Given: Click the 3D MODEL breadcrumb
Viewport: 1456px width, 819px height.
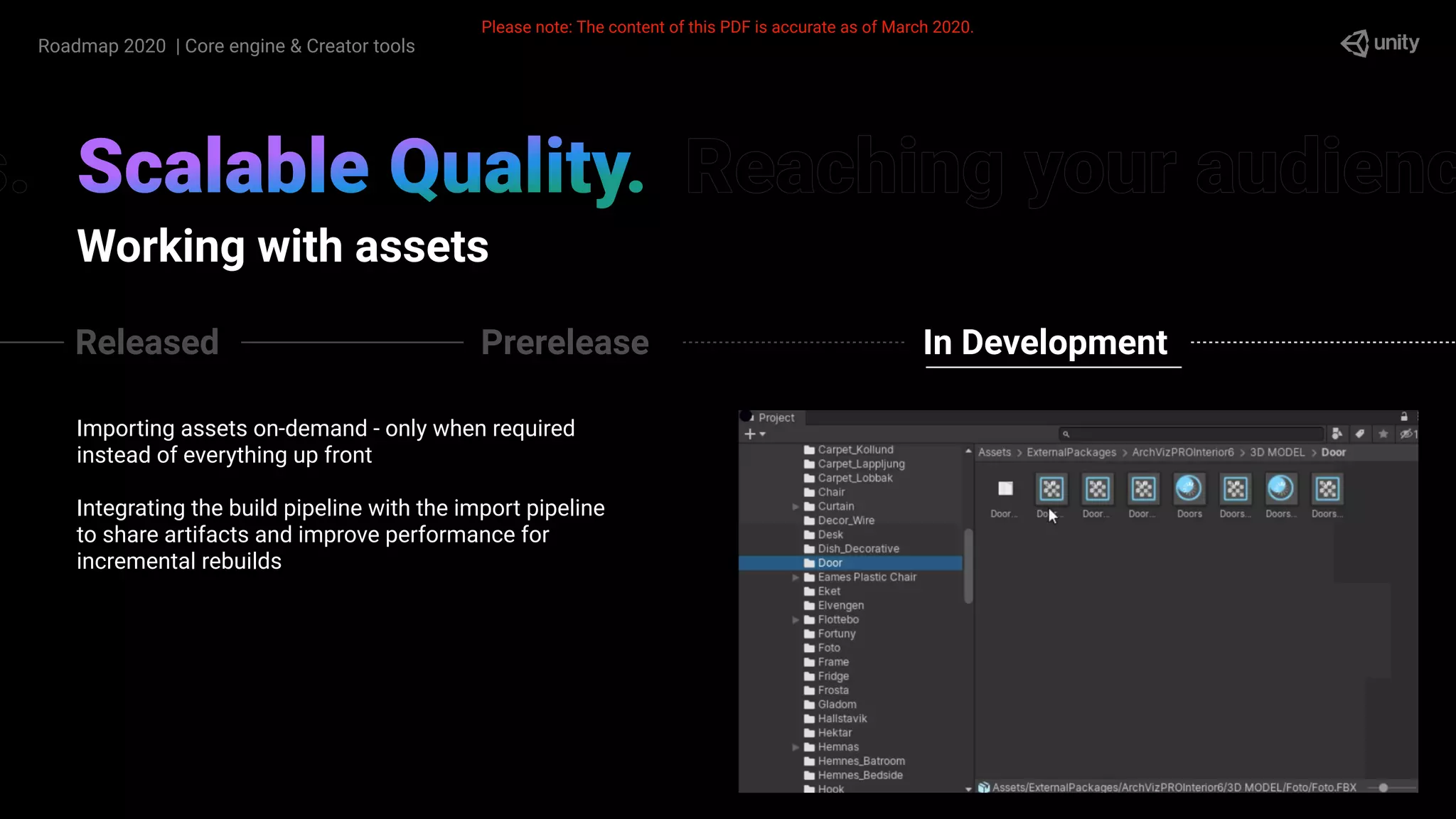Looking at the screenshot, I should (1278, 452).
